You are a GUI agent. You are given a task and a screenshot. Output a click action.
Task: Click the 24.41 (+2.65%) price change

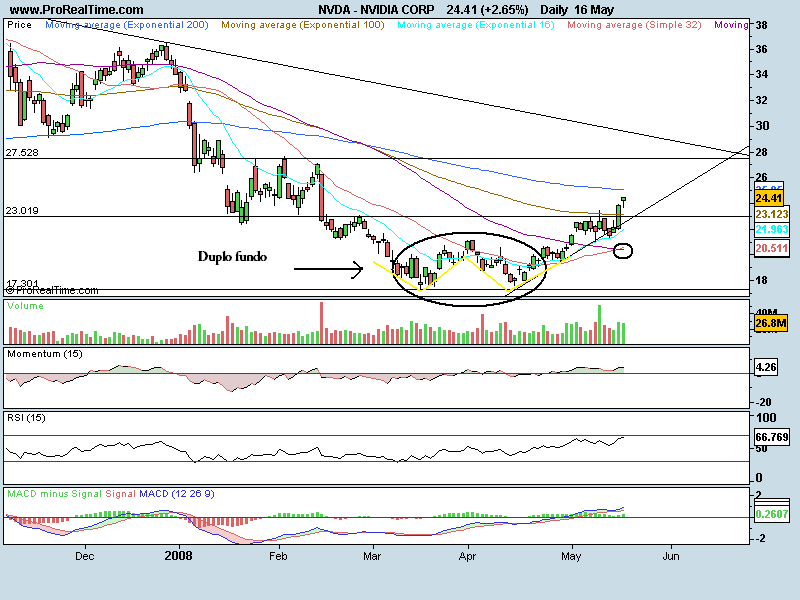coord(487,10)
